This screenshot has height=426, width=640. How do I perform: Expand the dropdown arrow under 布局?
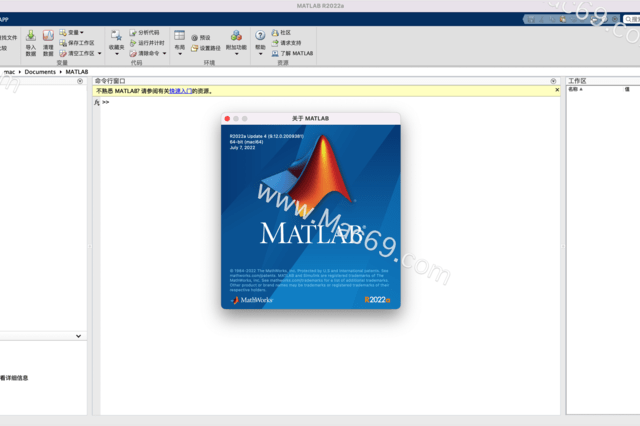click(180, 54)
